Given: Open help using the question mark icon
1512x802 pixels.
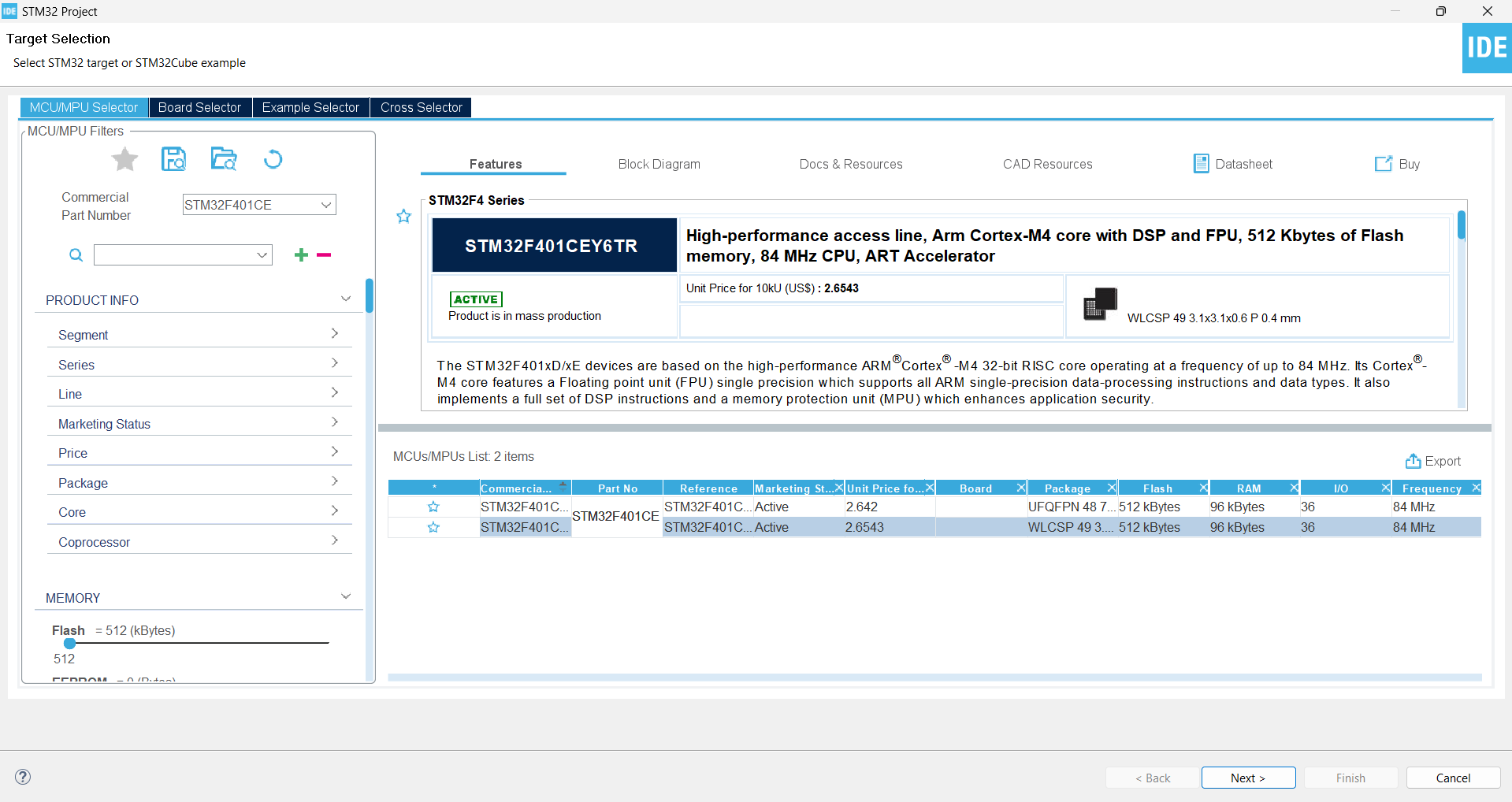Looking at the screenshot, I should click(x=23, y=777).
